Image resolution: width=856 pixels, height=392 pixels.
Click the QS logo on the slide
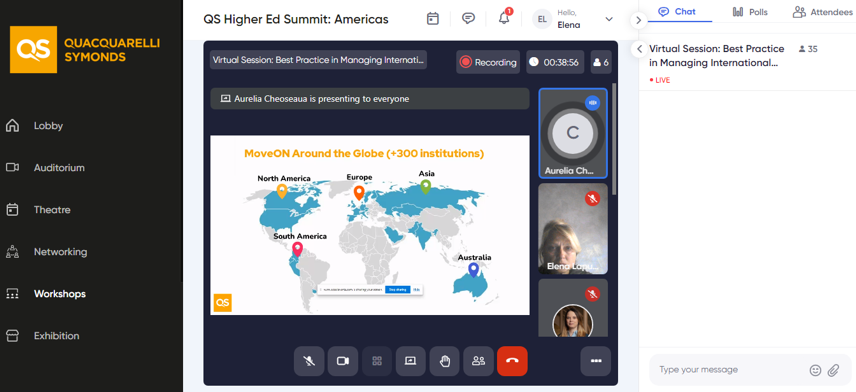(222, 302)
